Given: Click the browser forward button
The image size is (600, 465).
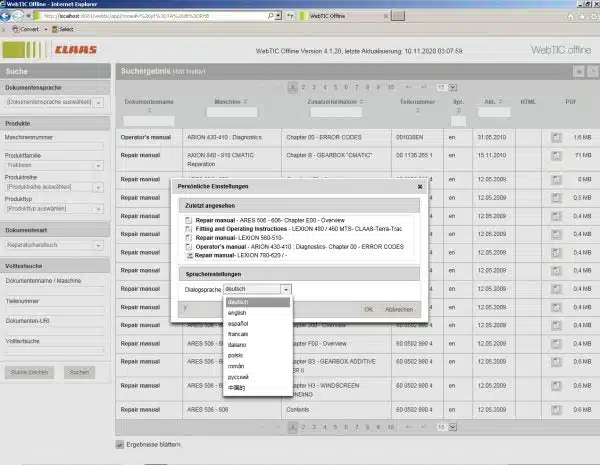Looking at the screenshot, I should [18, 16].
